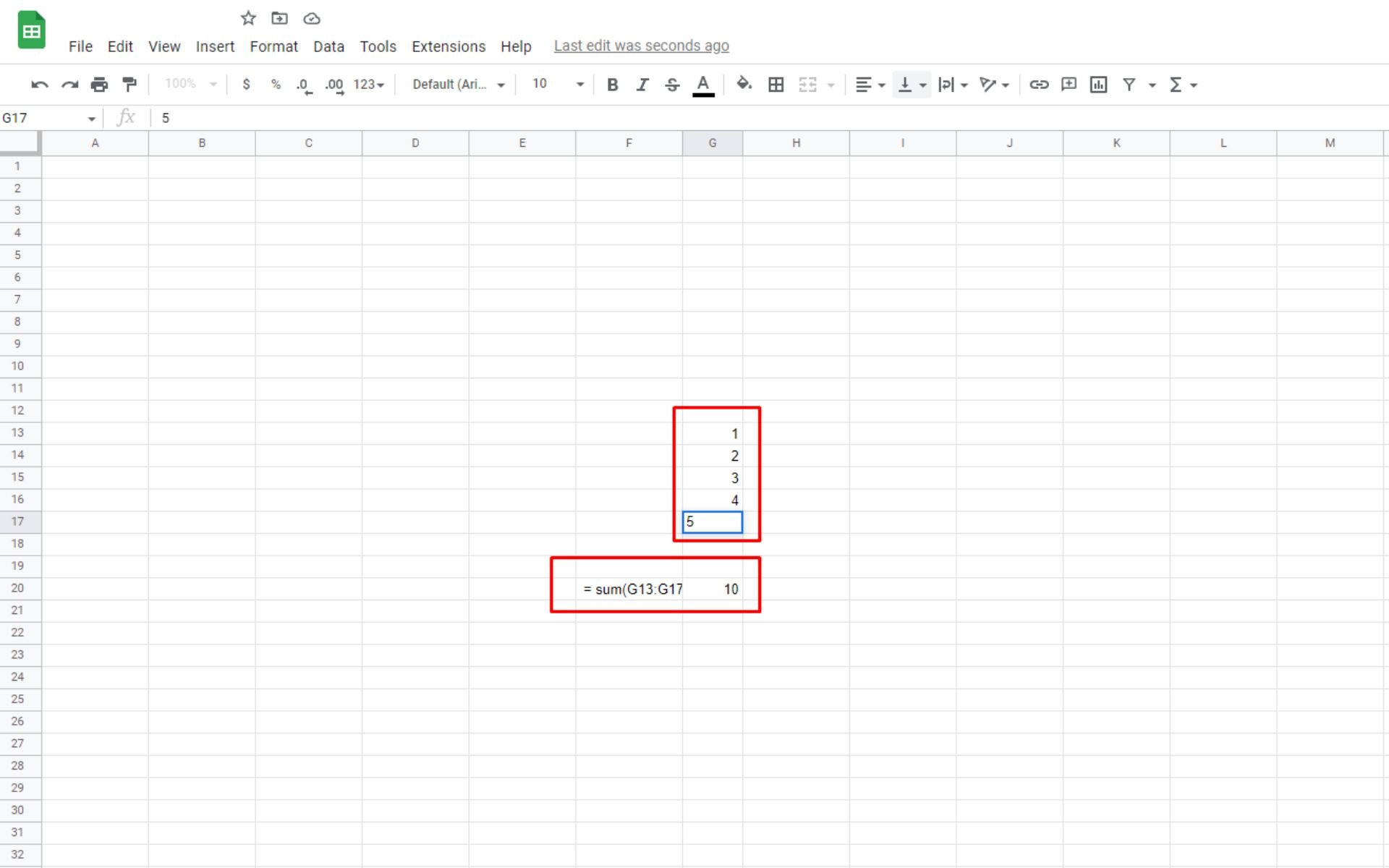This screenshot has height=868, width=1389.
Task: Select cell G20 showing 10
Action: click(x=713, y=589)
